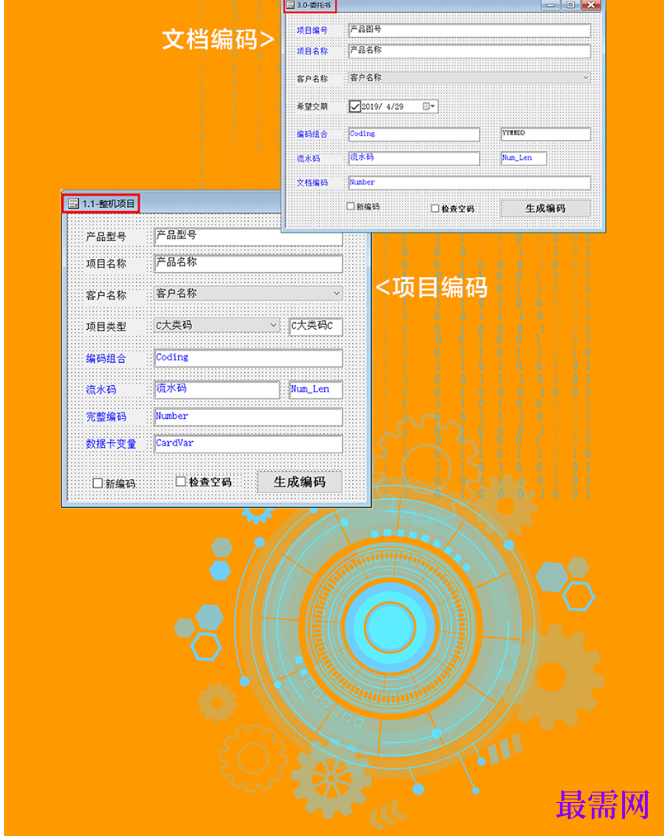Click the 产品型号 input field

[248, 236]
